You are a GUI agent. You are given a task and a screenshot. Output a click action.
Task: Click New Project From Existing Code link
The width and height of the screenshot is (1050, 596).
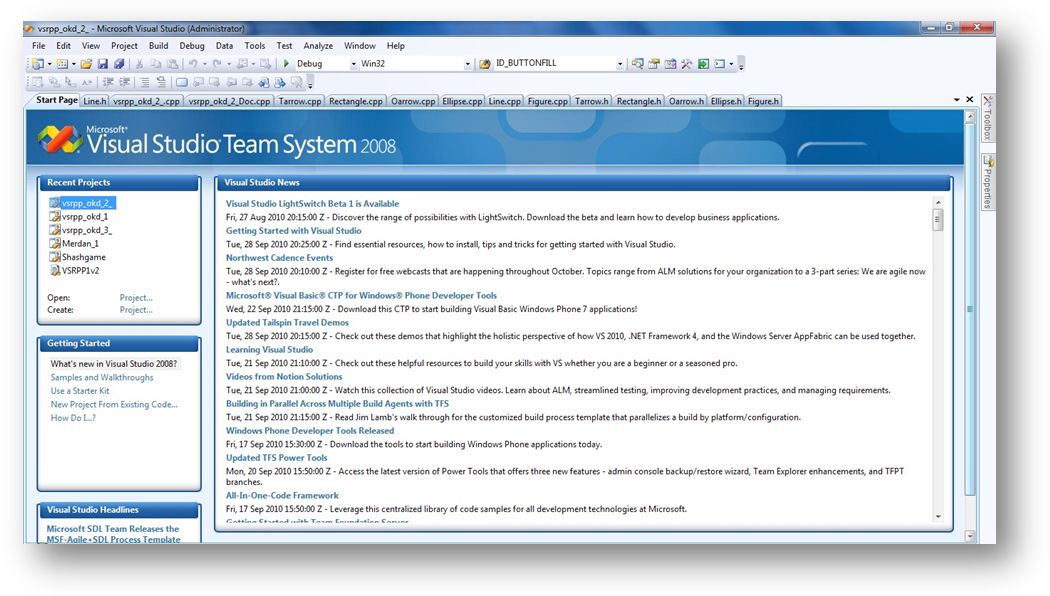(114, 404)
